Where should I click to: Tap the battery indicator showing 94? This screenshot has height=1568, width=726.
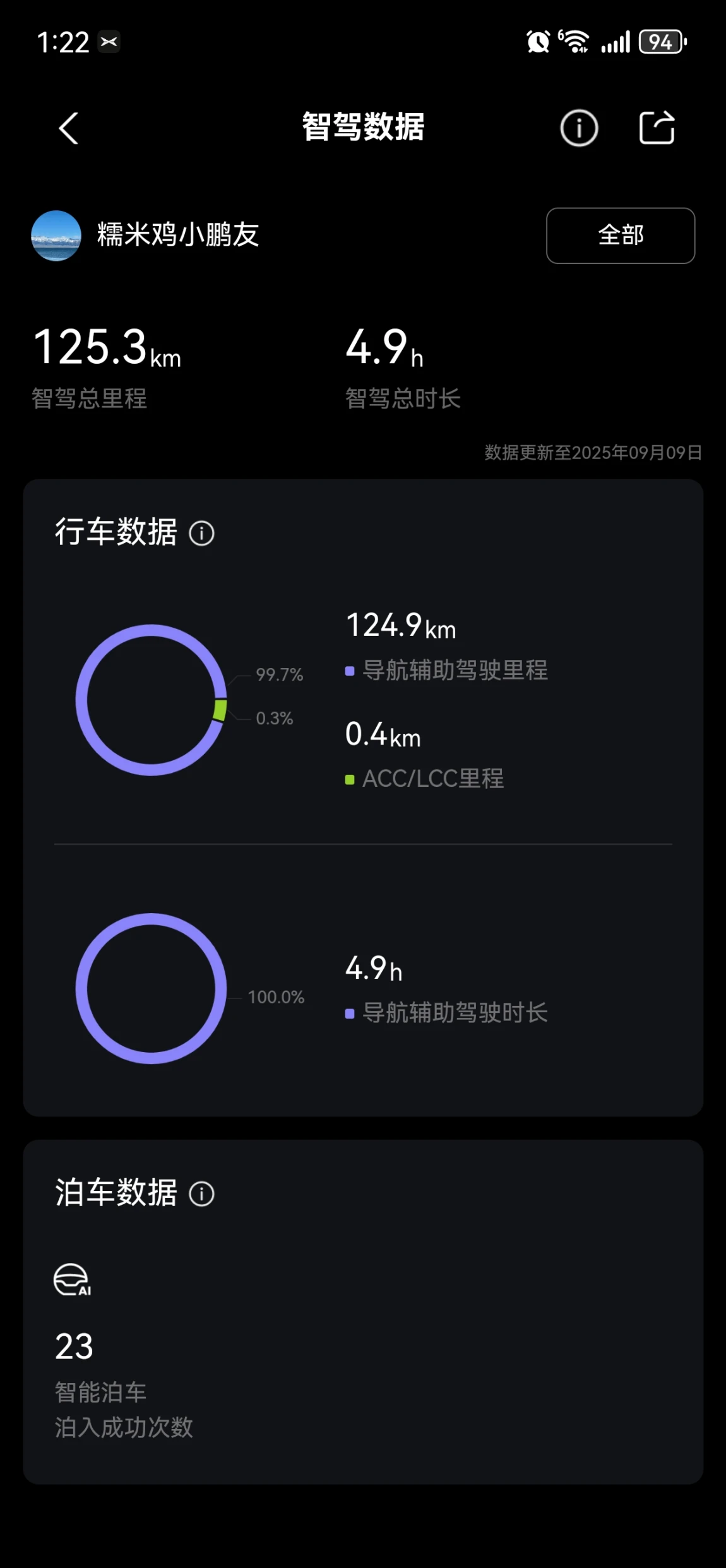tap(663, 42)
